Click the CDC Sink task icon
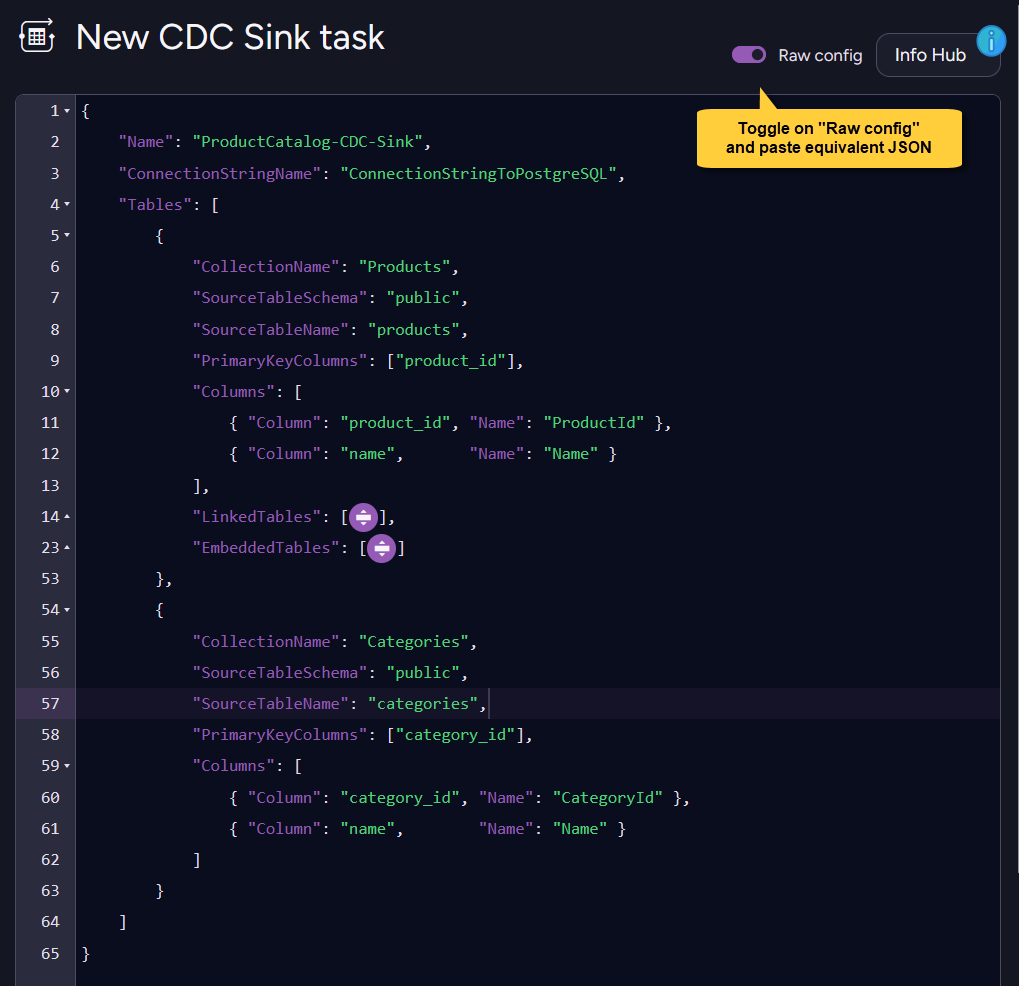This screenshot has width=1019, height=986. (x=37, y=36)
